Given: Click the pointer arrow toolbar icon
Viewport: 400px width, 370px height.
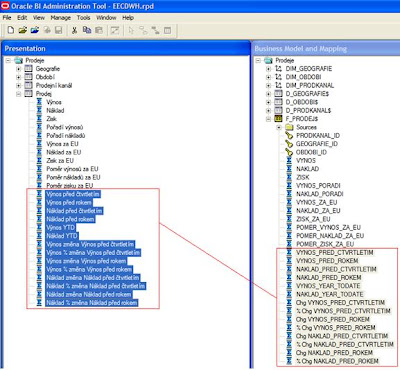Looking at the screenshot, I should tap(131, 30).
